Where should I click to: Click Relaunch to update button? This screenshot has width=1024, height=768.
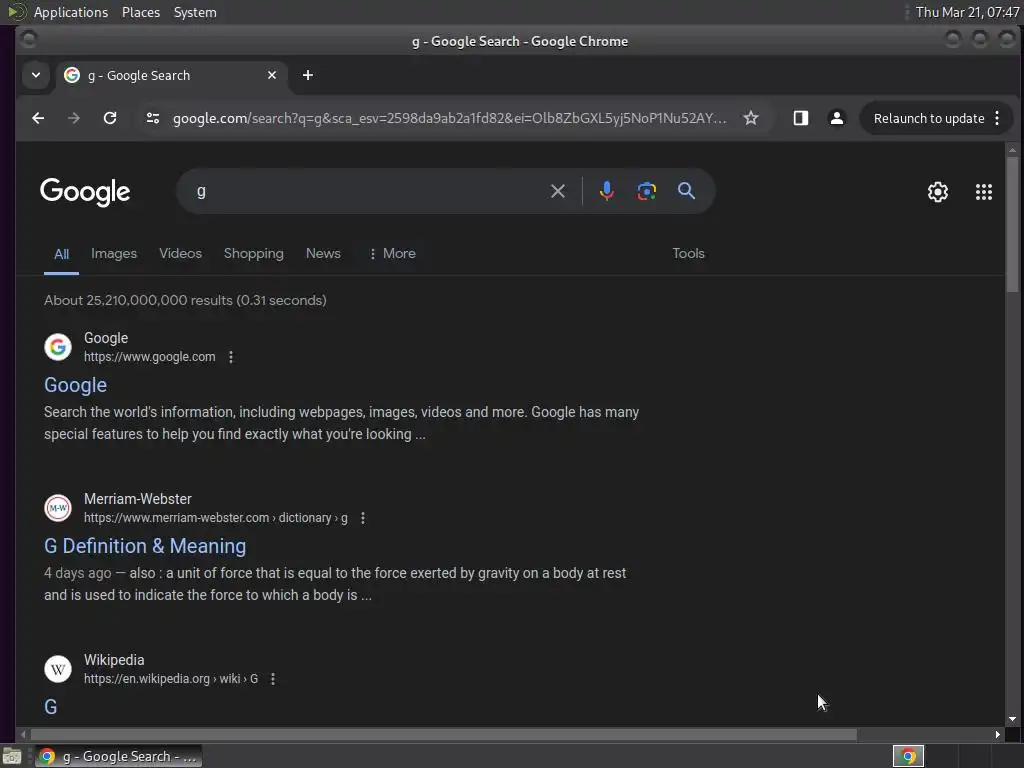[929, 118]
